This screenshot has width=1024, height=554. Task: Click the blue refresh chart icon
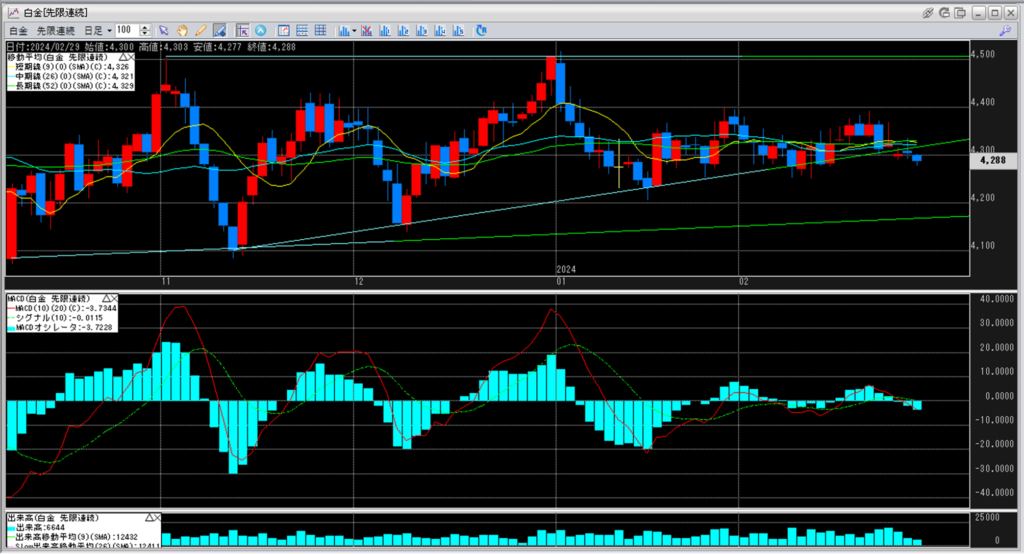click(x=481, y=30)
